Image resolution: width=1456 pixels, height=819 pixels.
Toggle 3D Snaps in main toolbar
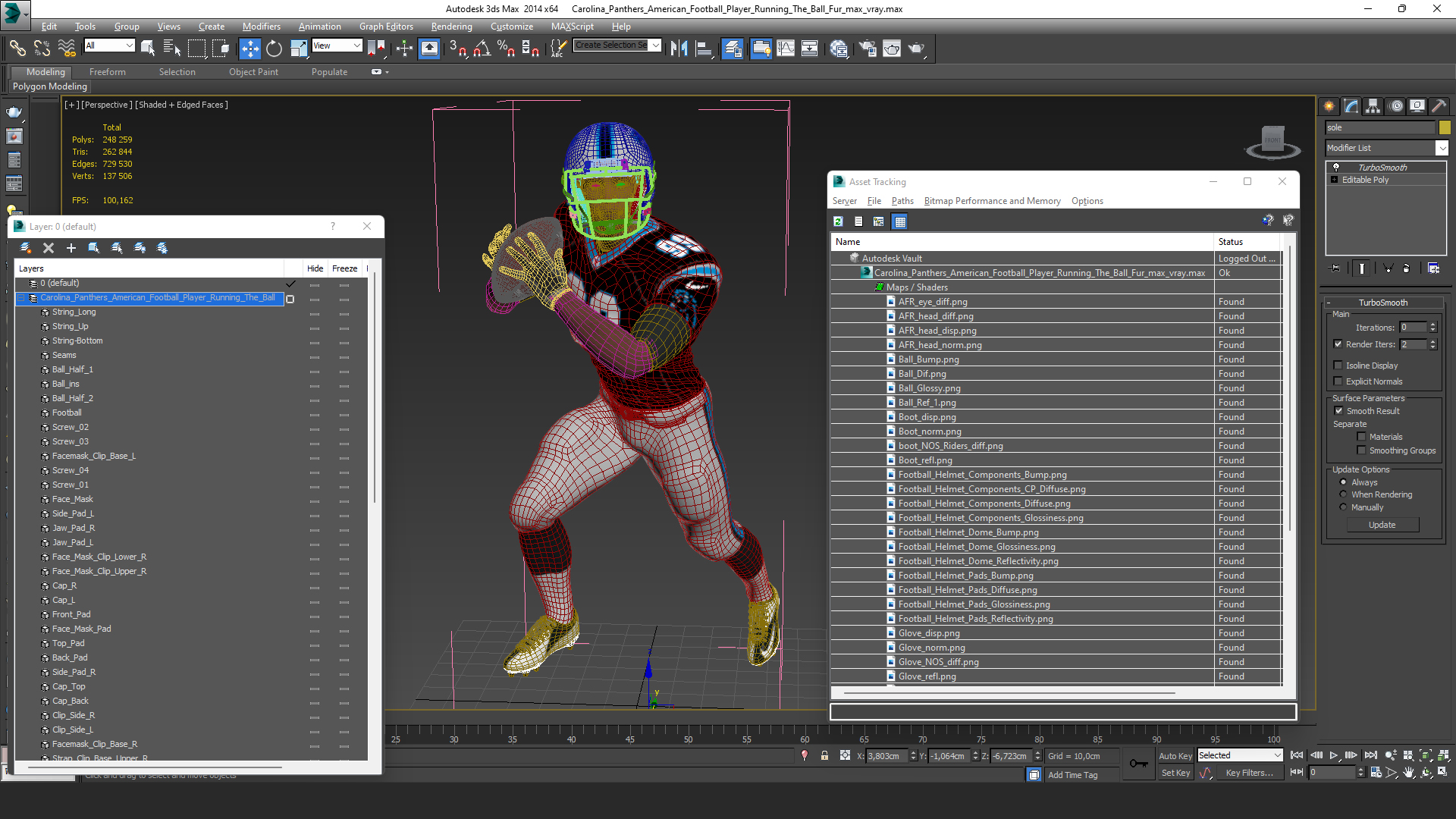457,49
